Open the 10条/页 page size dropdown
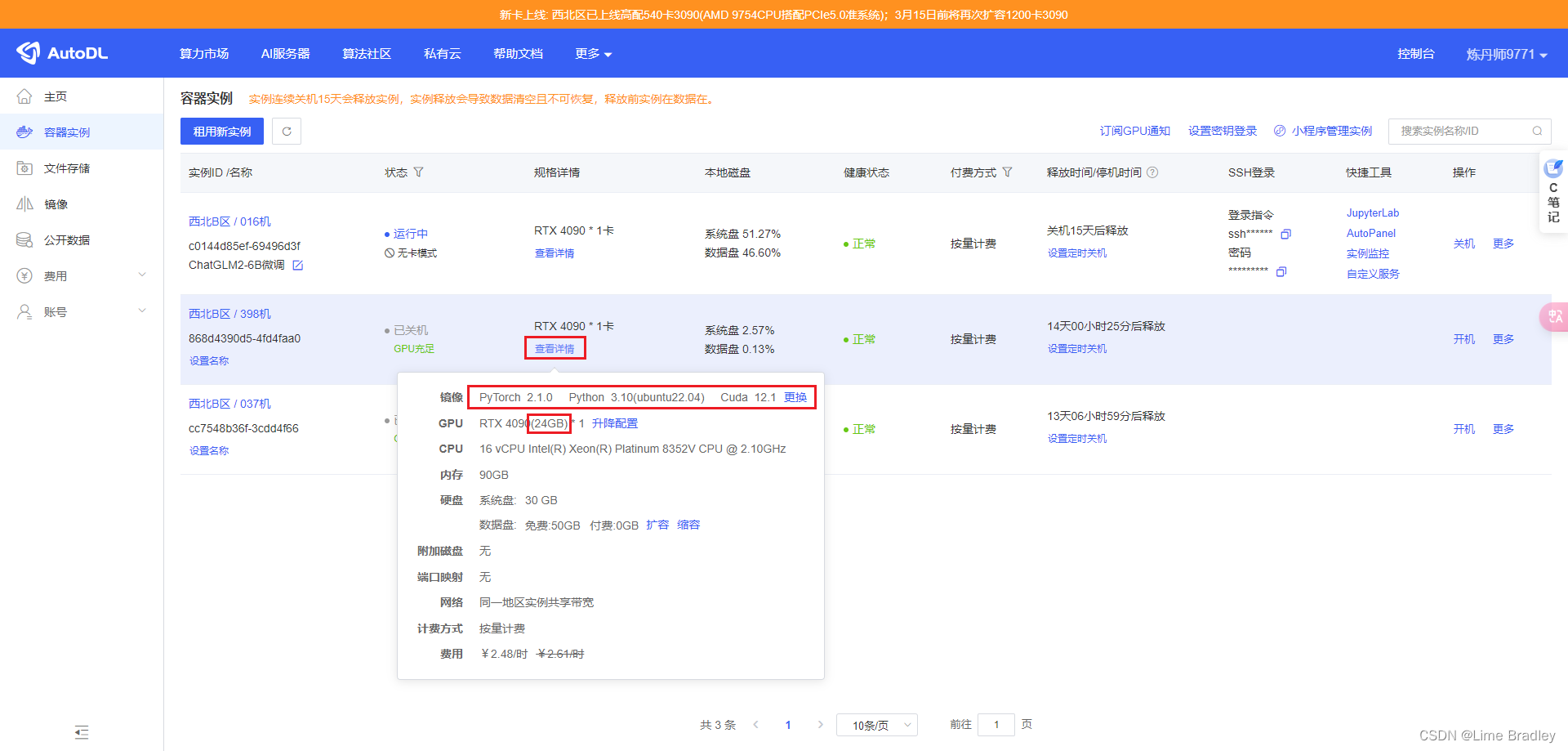1568x751 pixels. pyautogui.click(x=877, y=725)
